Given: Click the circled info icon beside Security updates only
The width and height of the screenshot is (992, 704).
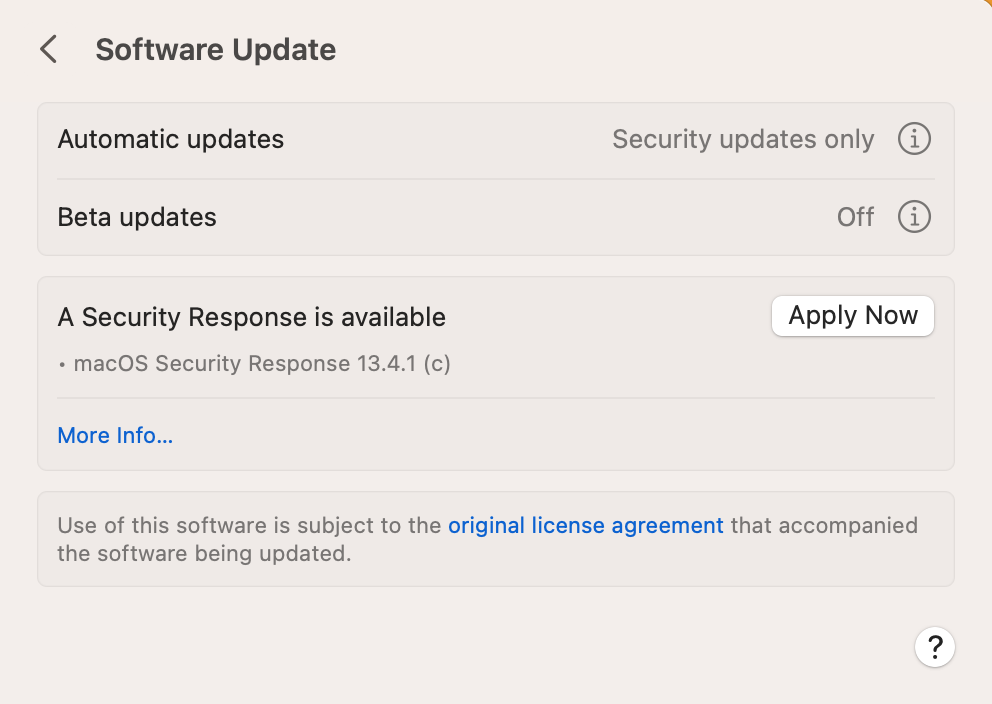Looking at the screenshot, I should coord(913,139).
